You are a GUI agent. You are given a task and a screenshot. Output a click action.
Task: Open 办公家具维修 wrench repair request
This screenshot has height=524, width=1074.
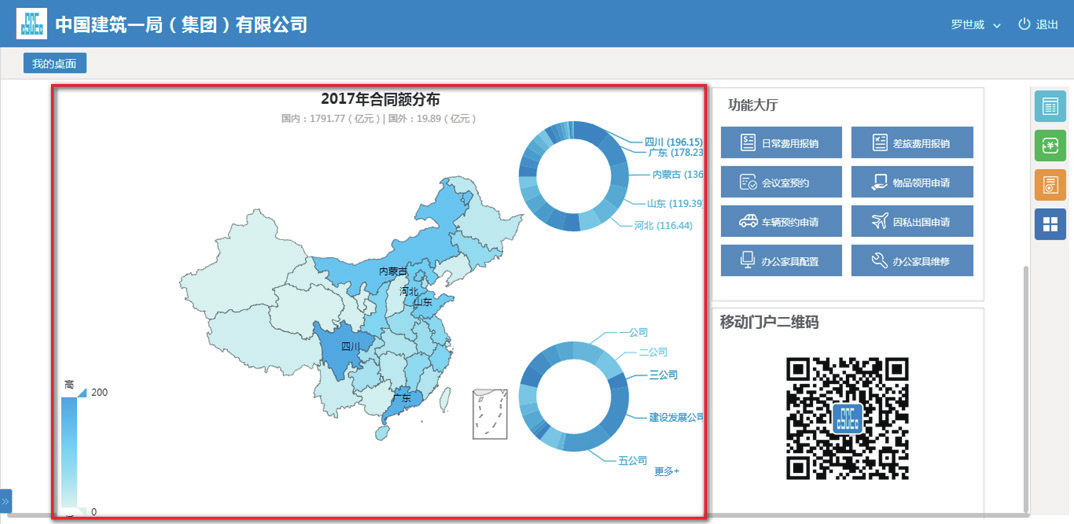pos(911,260)
